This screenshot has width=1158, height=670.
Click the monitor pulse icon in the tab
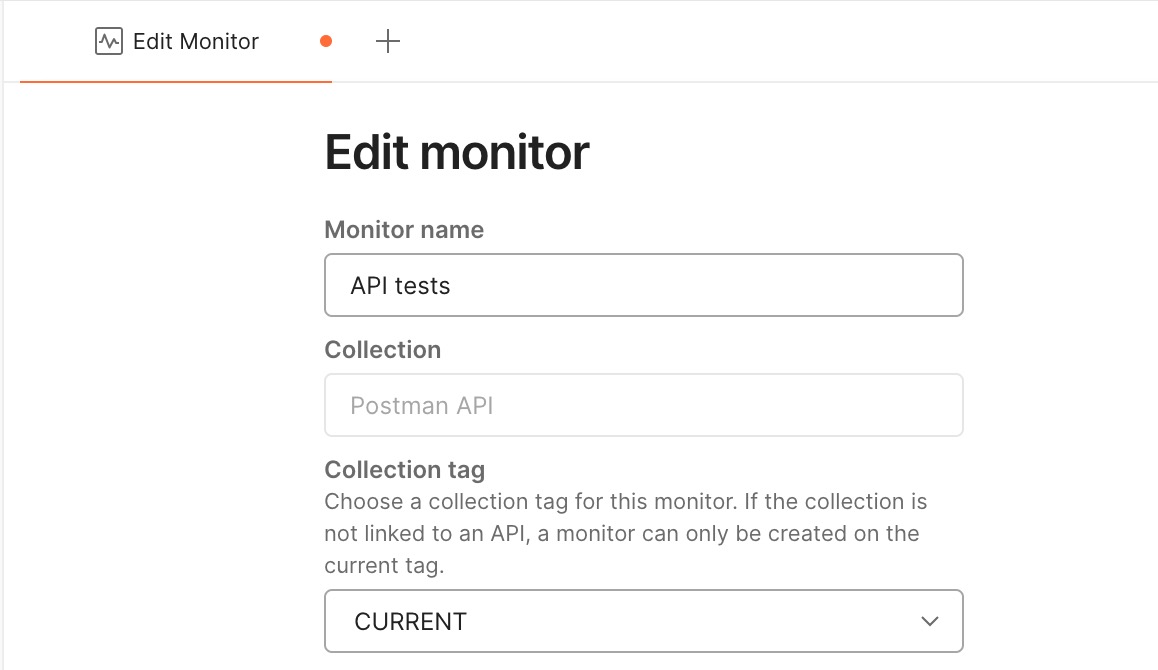108,41
